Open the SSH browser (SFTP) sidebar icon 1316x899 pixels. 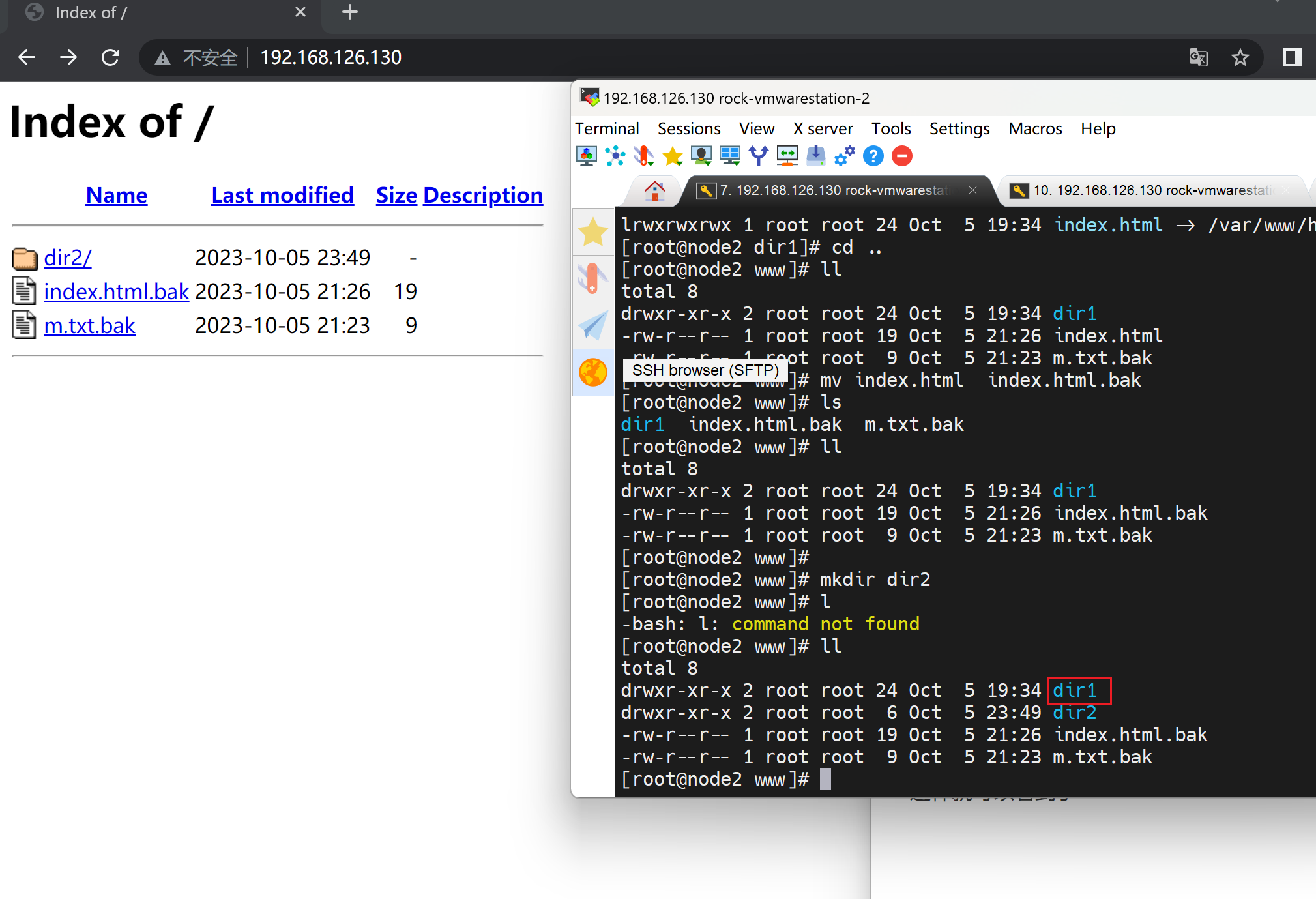coord(593,372)
